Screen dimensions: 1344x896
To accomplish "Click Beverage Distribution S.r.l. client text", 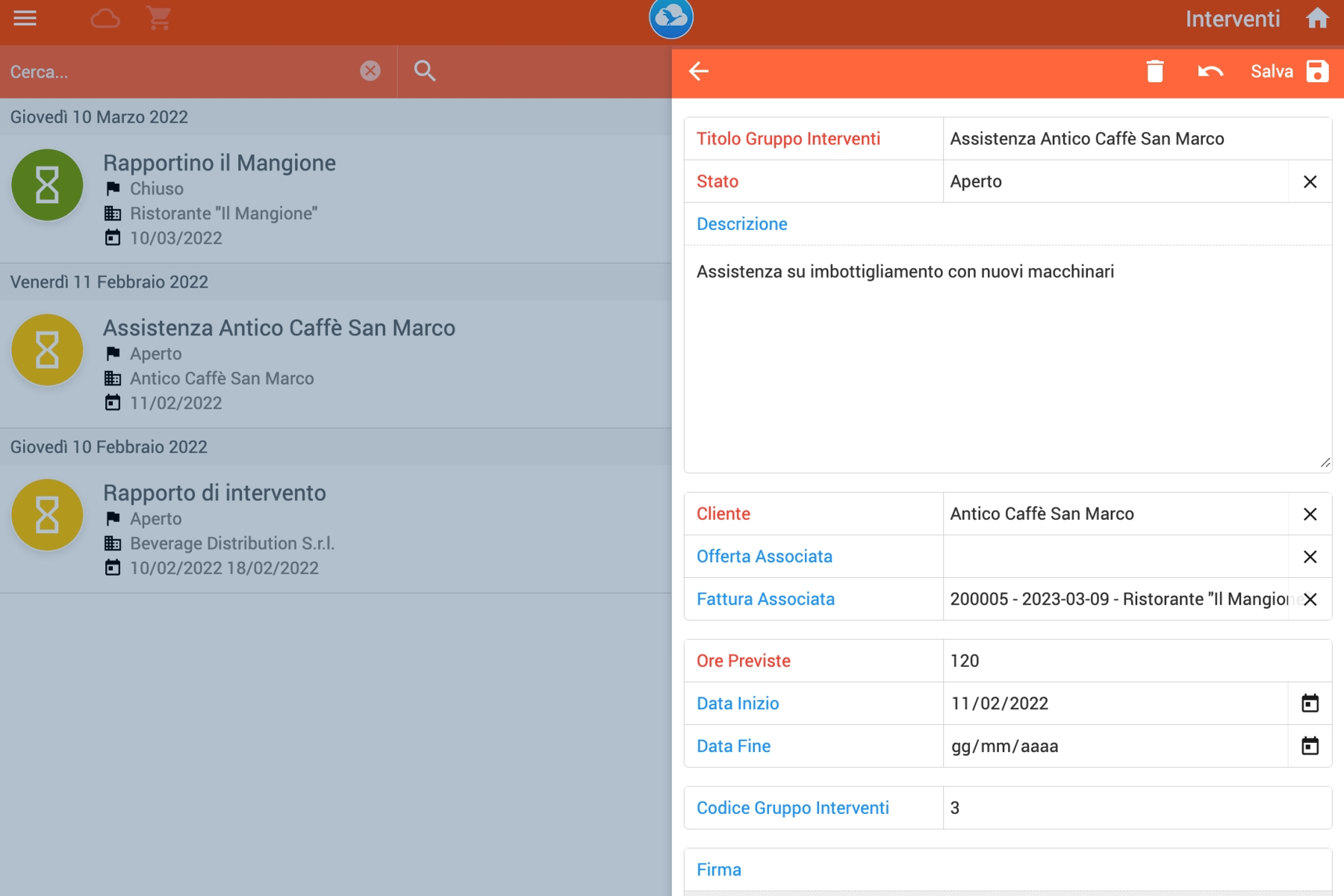I will [232, 544].
